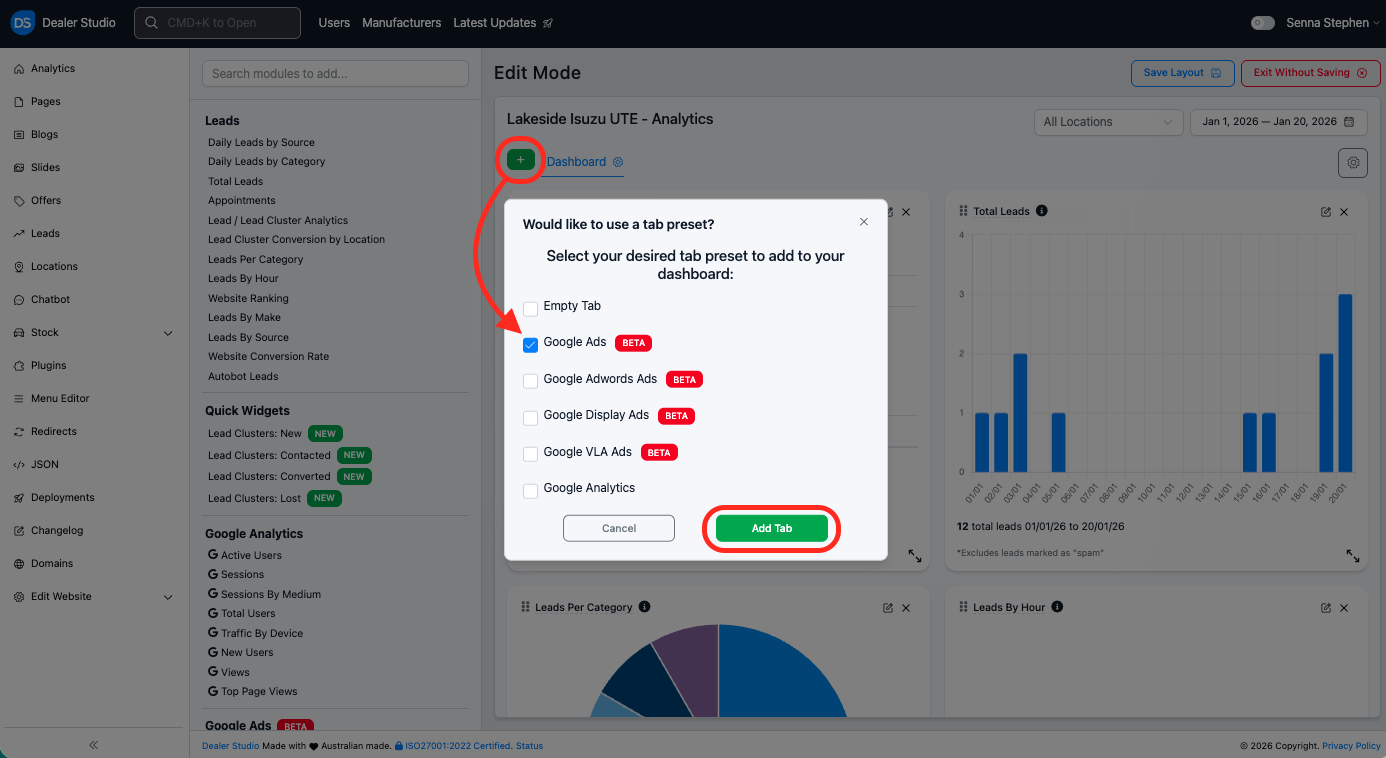Click the Analytics home icon in sidebar
Image resolution: width=1386 pixels, height=758 pixels.
point(19,69)
